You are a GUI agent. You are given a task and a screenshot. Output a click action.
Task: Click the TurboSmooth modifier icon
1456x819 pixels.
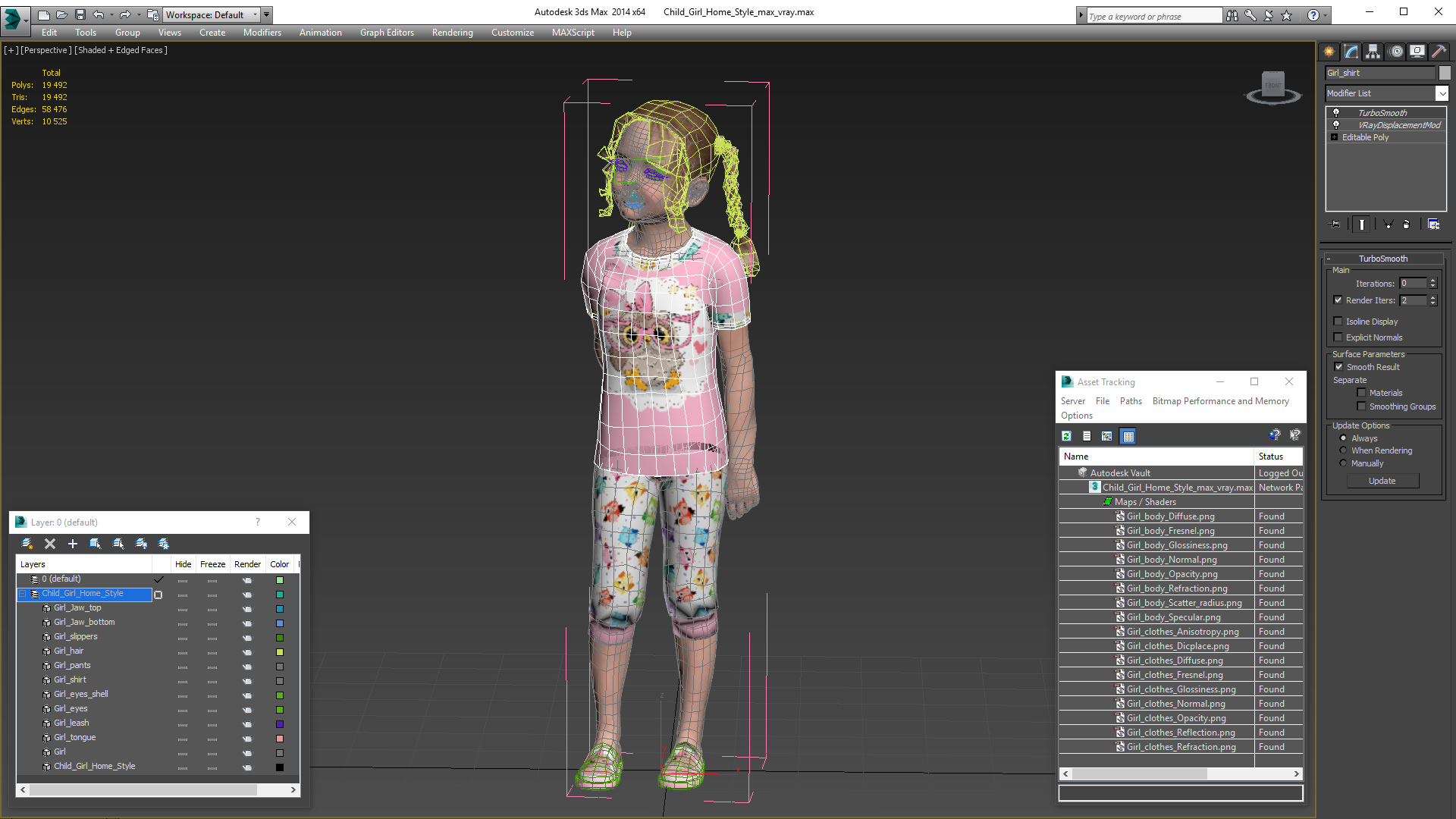[x=1336, y=112]
